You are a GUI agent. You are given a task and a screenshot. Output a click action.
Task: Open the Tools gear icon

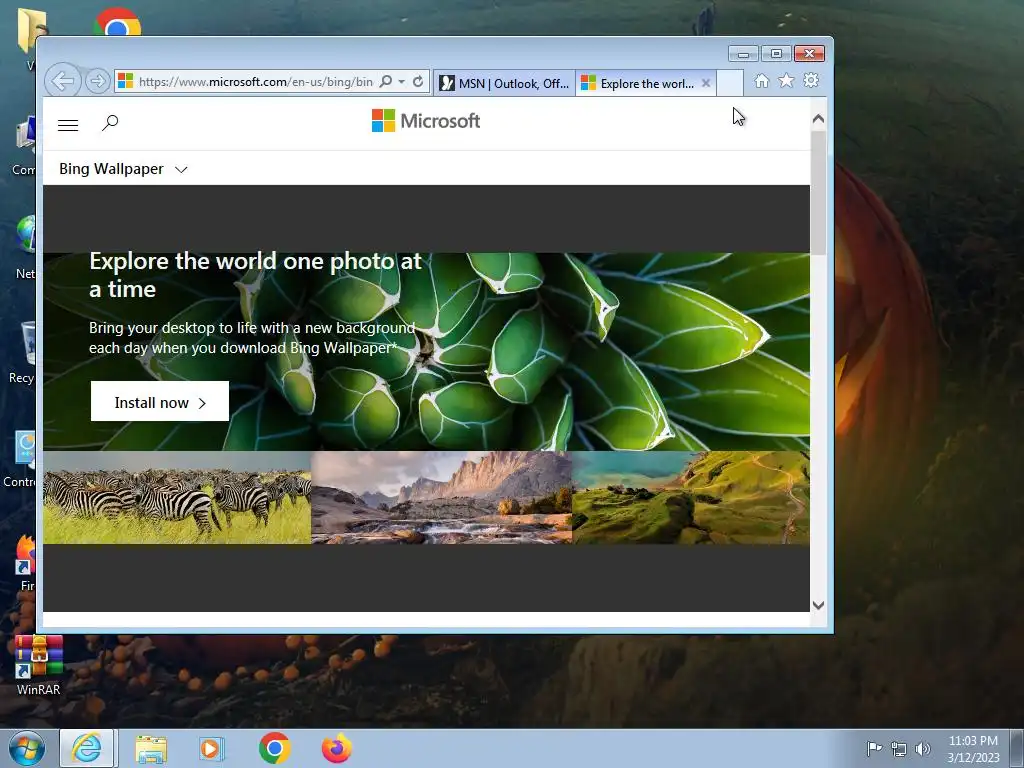click(811, 80)
